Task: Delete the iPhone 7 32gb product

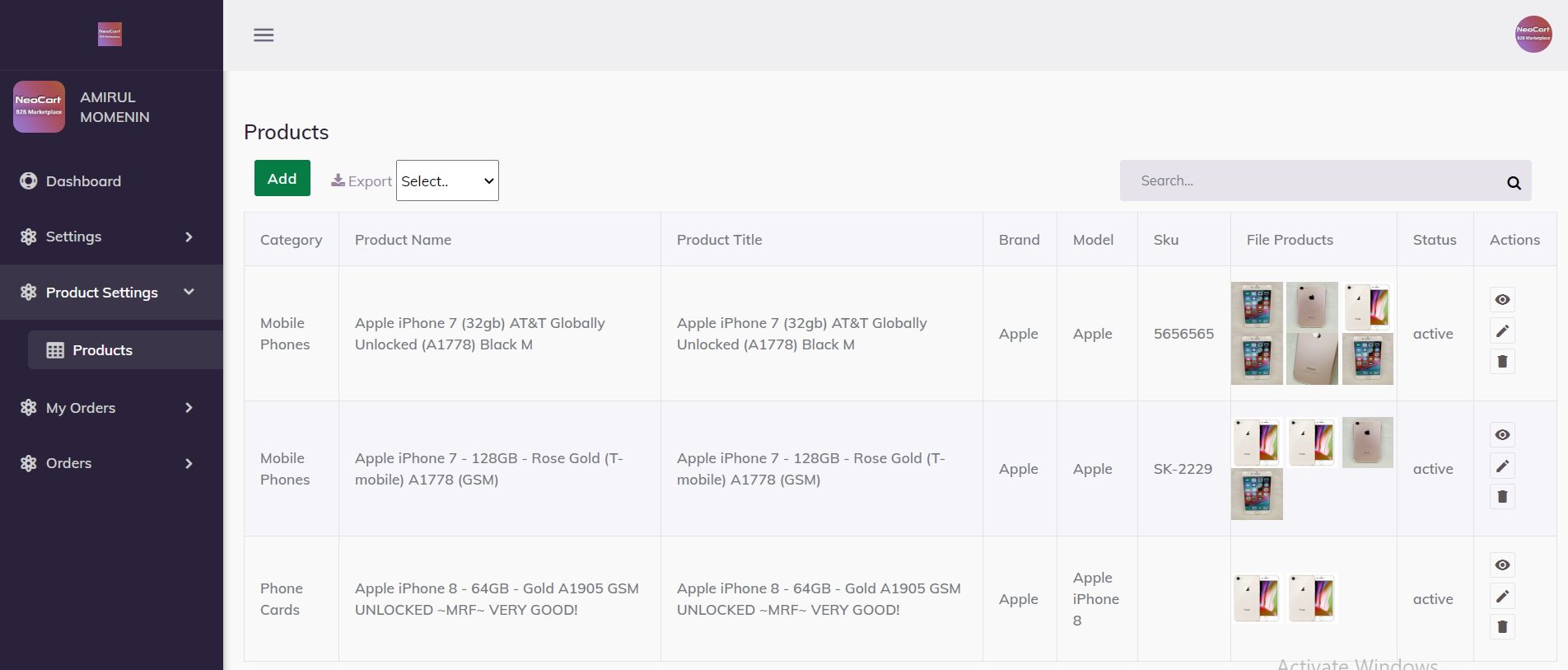Action: 1502,362
